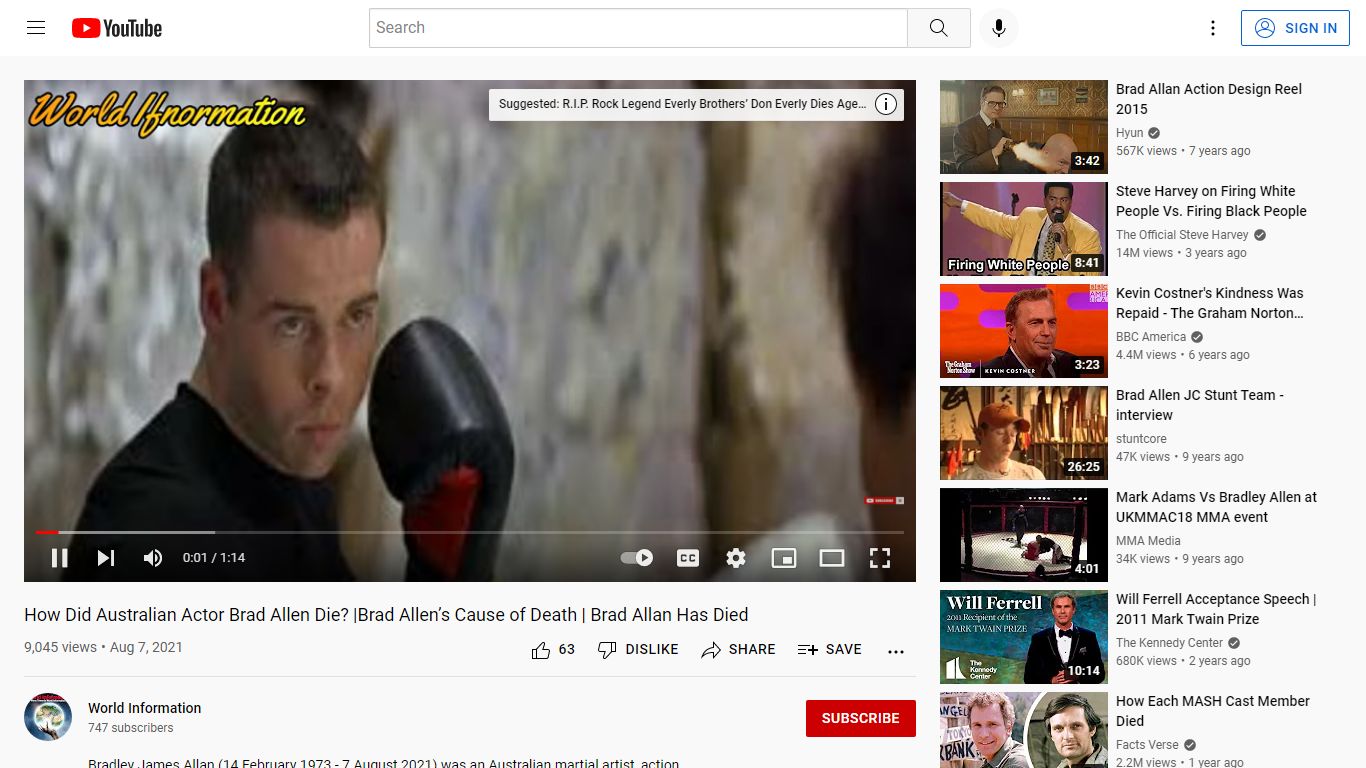Dislike this video

[x=638, y=650]
